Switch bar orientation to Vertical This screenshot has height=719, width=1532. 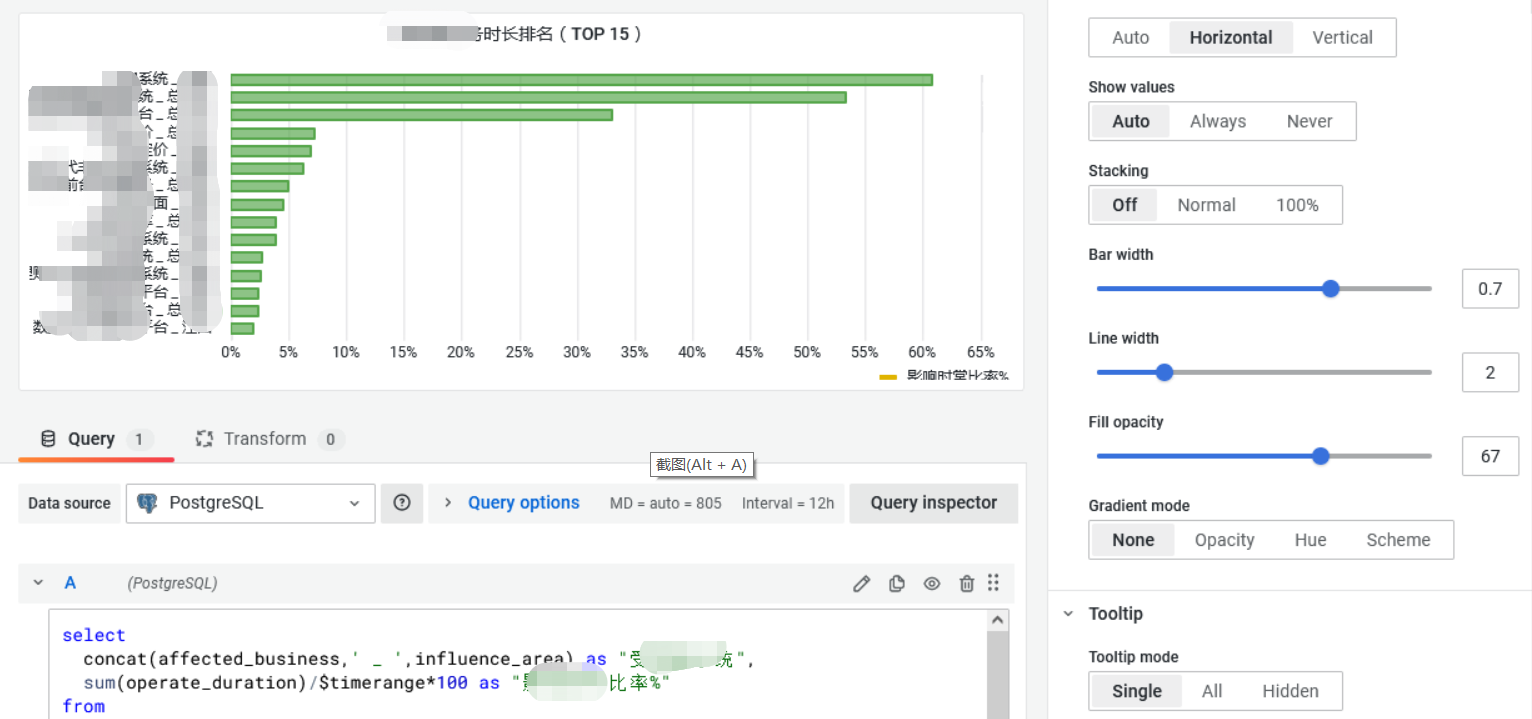1342,37
